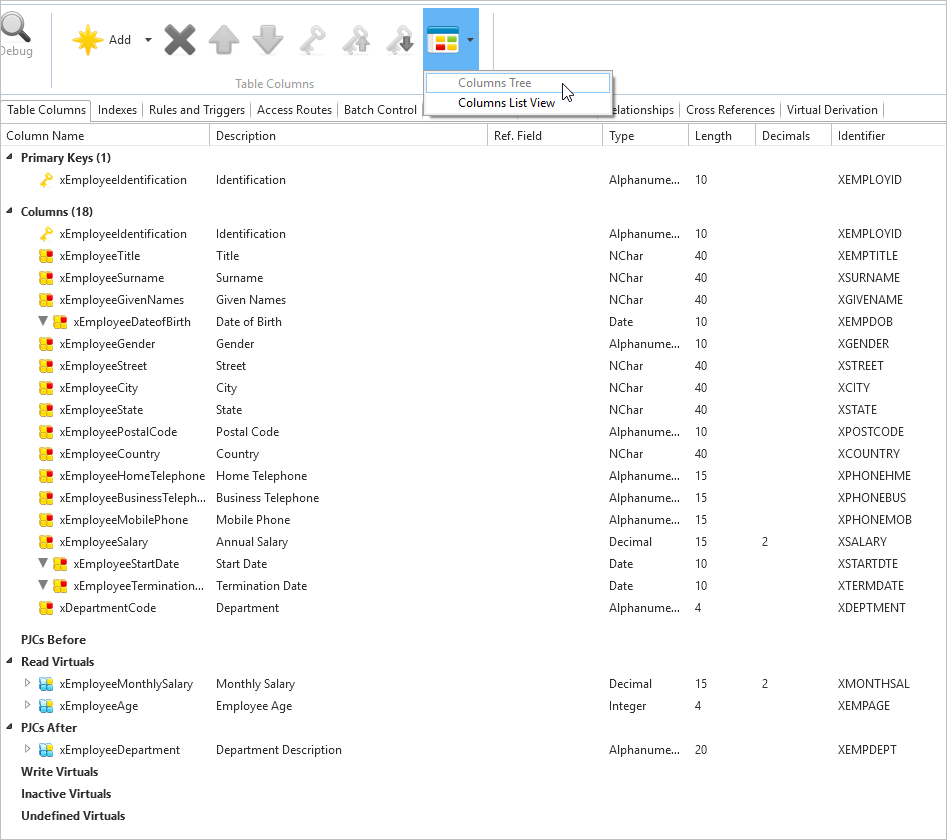
Task: Click the xEmployeeState column icon
Action: click(x=46, y=410)
